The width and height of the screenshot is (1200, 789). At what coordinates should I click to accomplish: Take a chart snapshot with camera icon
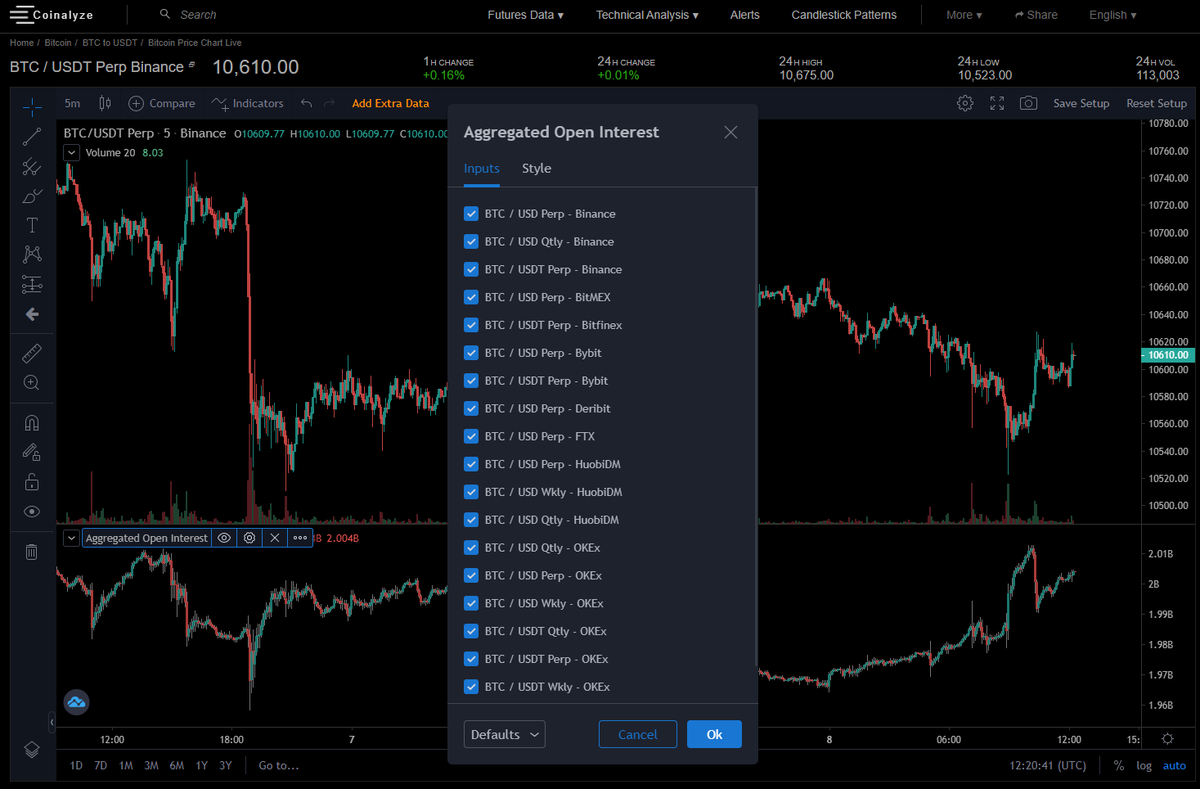tap(1028, 103)
